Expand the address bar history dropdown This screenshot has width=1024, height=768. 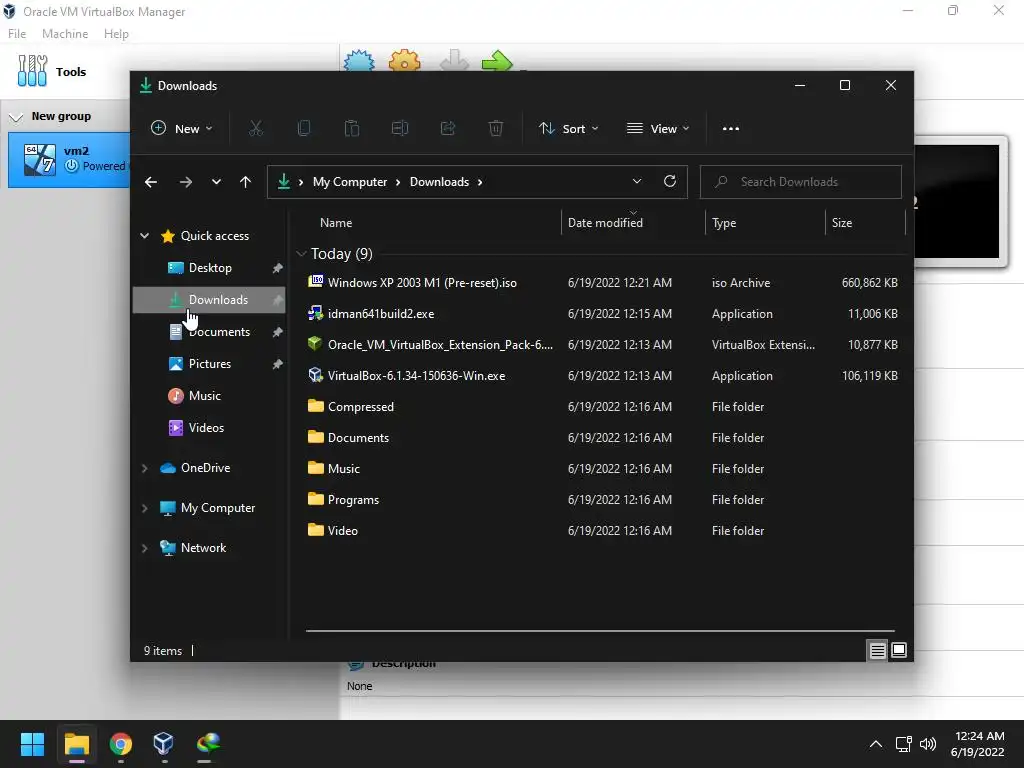(637, 182)
